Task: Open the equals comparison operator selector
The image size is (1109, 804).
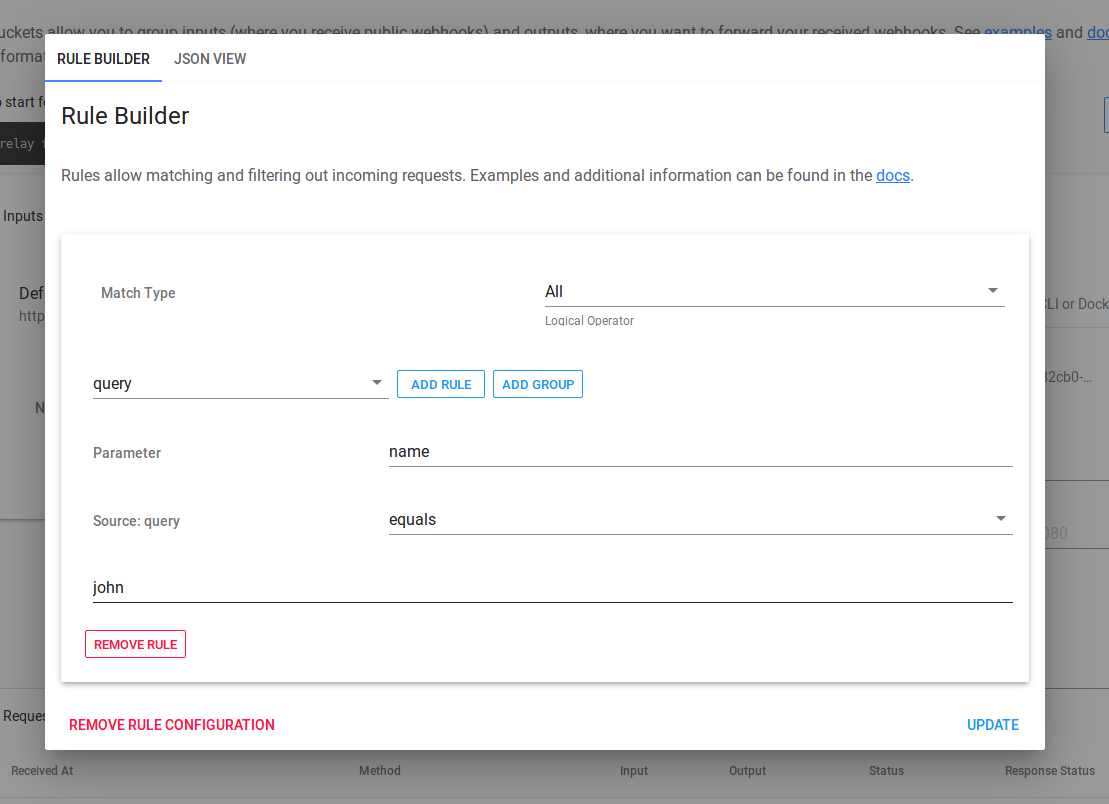Action: coord(700,519)
